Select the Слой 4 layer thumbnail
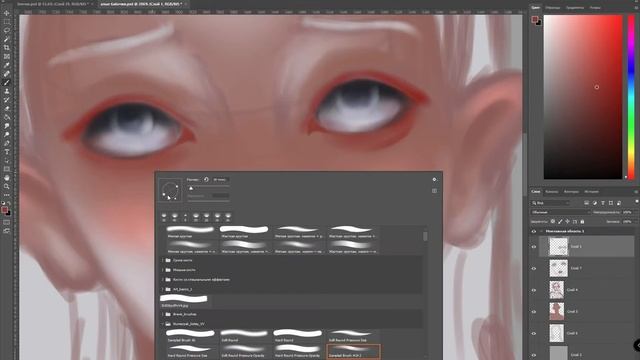The height and width of the screenshot is (360, 640). pyautogui.click(x=556, y=290)
